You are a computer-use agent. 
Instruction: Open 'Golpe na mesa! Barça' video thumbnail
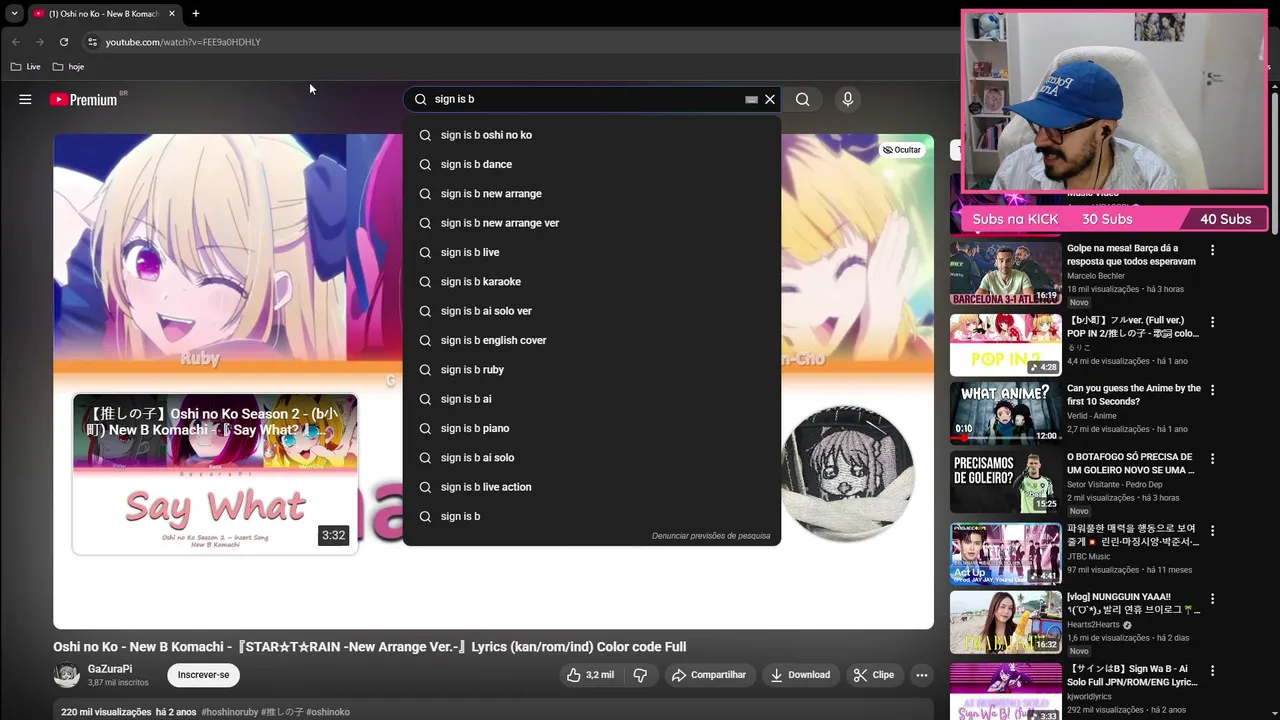[x=1005, y=273]
